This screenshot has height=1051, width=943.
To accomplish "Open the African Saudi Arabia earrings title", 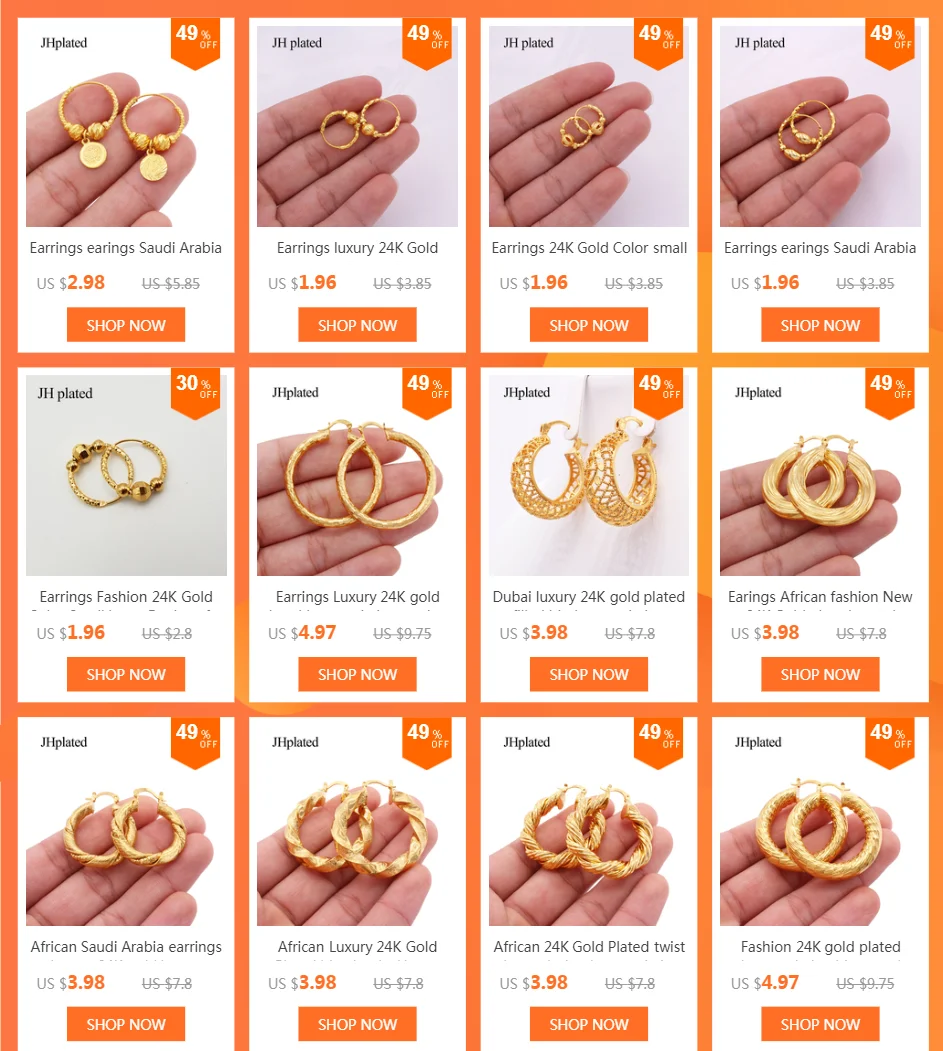I will [x=126, y=946].
